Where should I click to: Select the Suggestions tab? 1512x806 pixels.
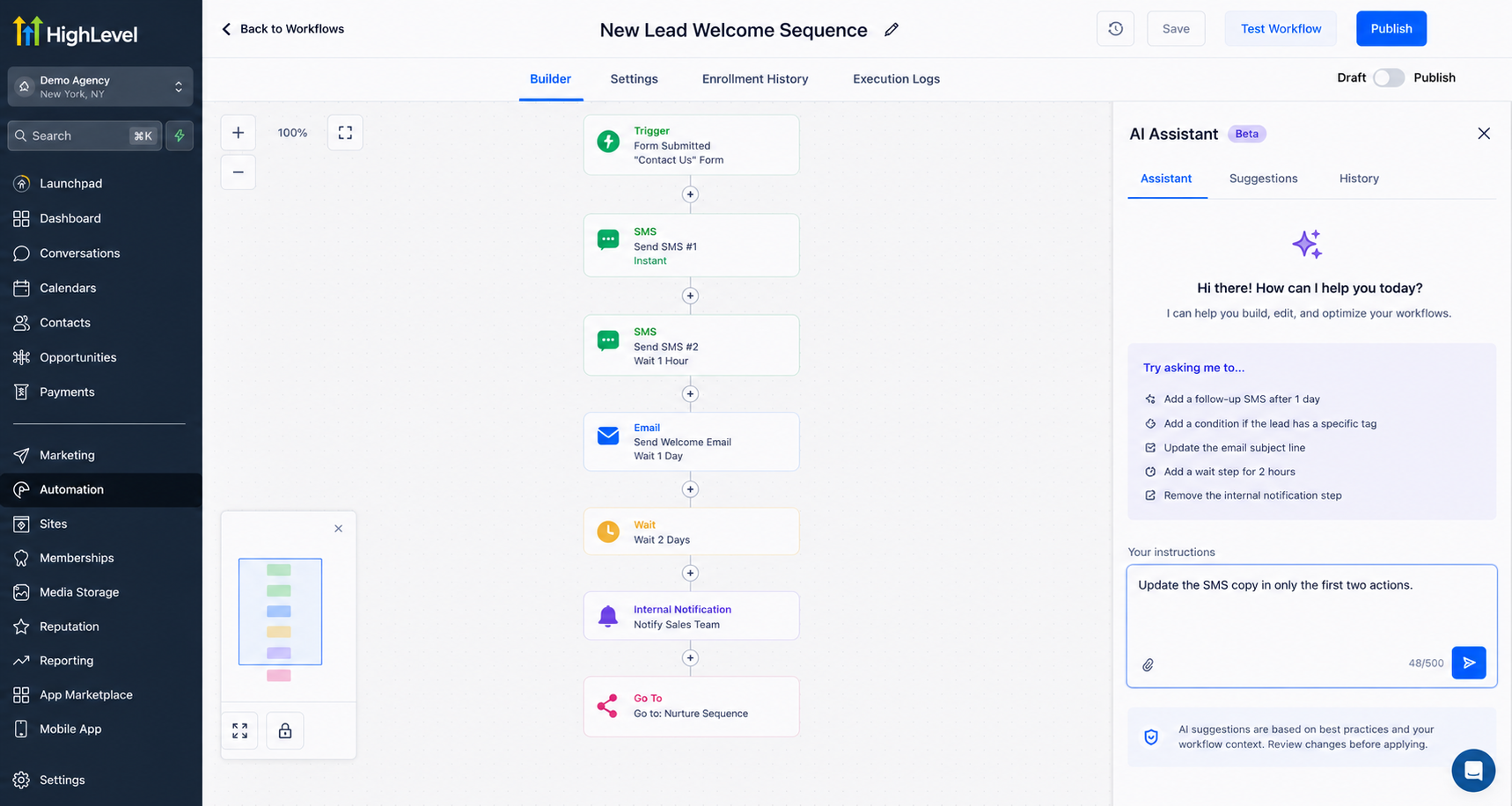click(1263, 179)
